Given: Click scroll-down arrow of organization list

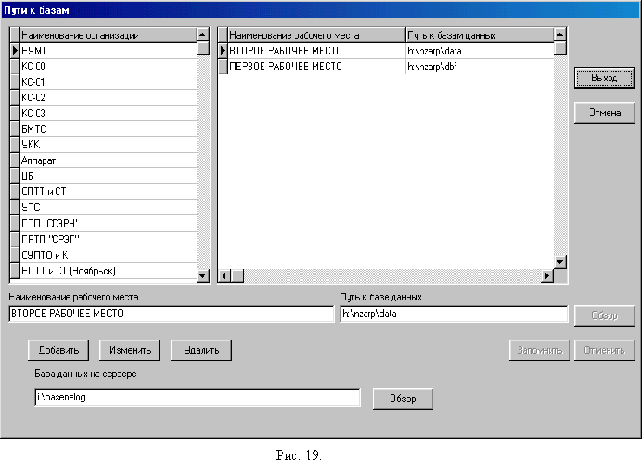Looking at the screenshot, I should 203,276.
